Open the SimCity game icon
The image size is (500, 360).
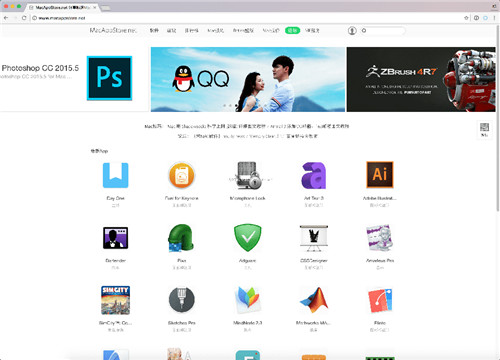pos(115,300)
